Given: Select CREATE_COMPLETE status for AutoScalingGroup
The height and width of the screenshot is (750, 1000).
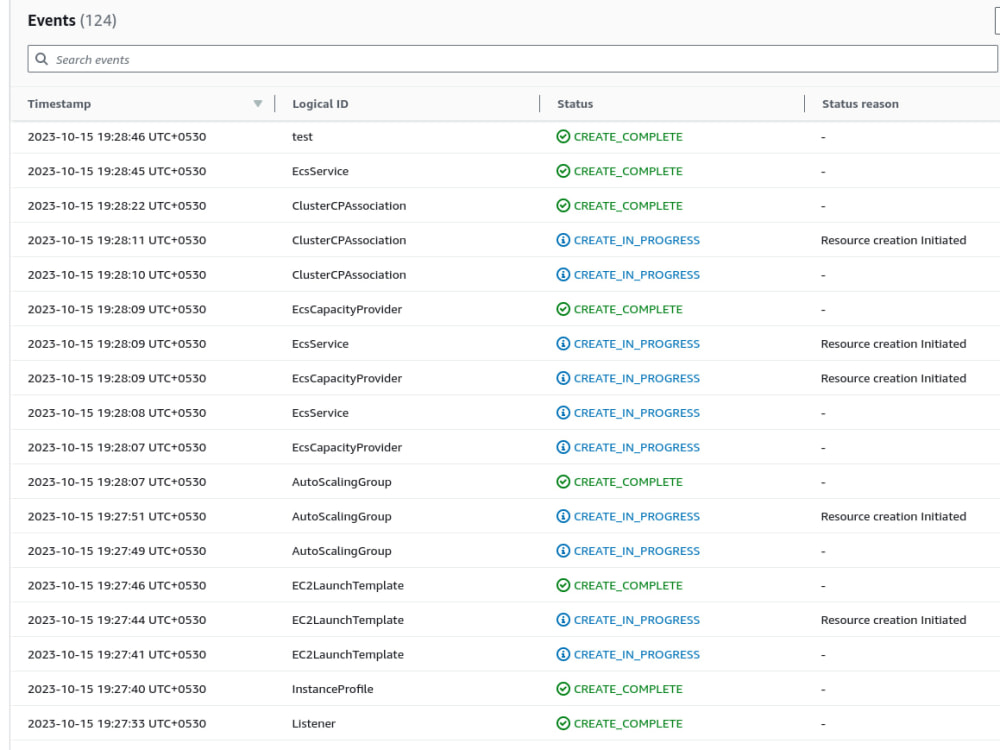Looking at the screenshot, I should tap(628, 482).
